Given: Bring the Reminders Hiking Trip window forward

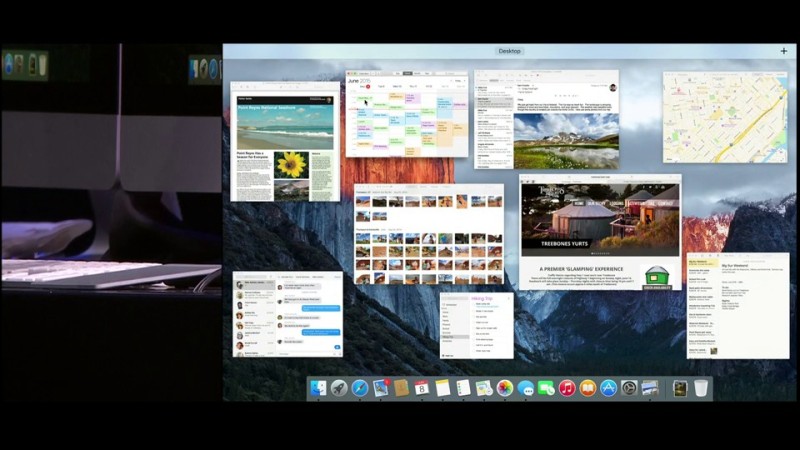Looking at the screenshot, I should [477, 326].
